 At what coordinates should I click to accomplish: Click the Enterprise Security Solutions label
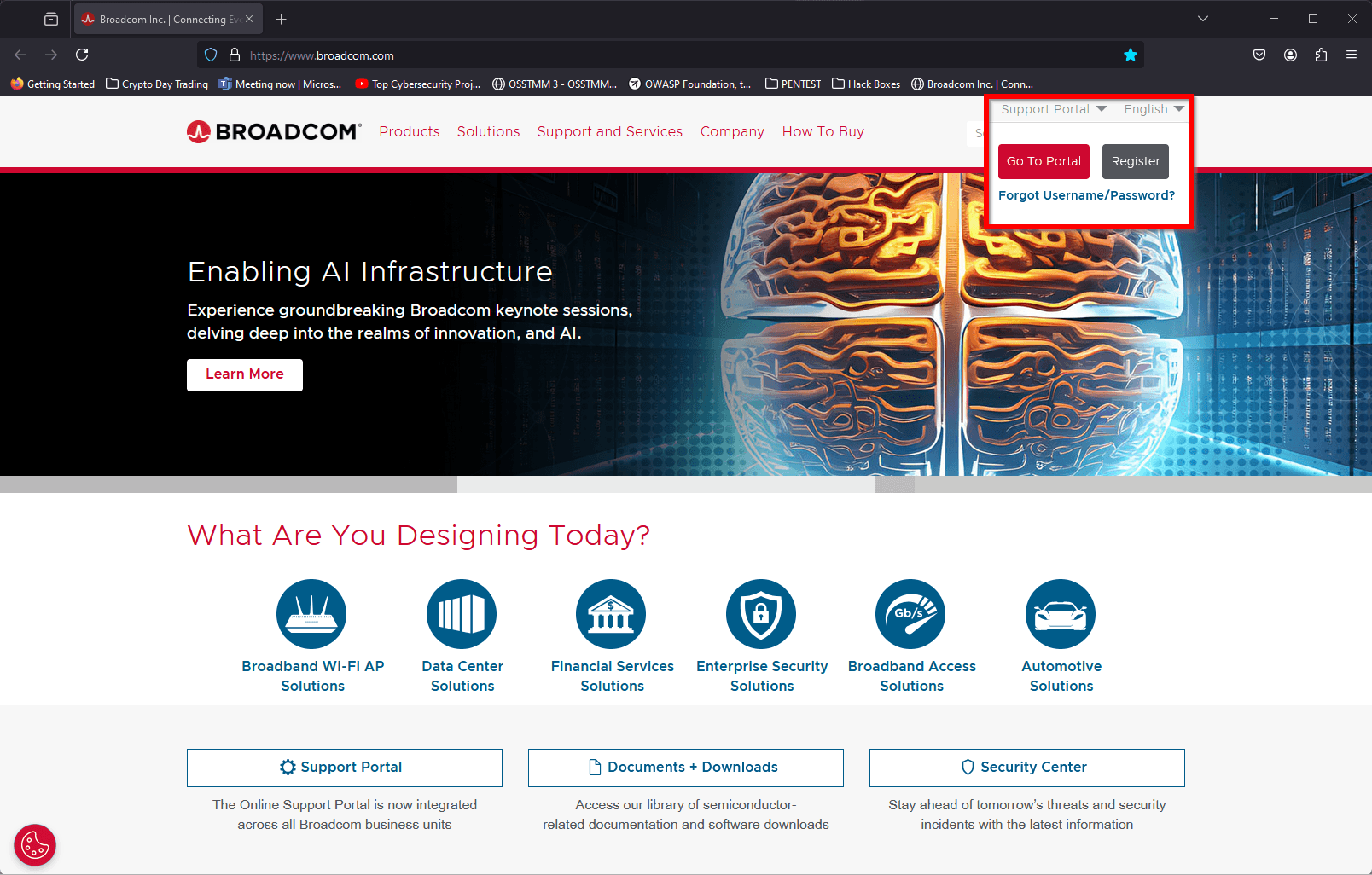[762, 676]
